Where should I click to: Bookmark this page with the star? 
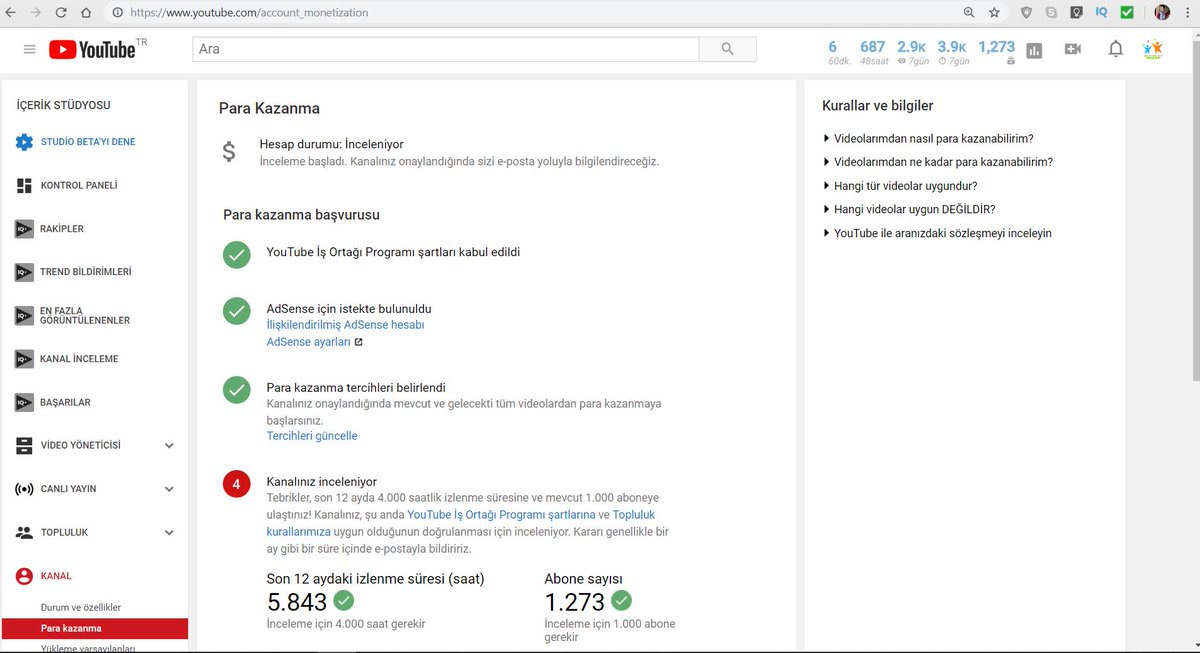[994, 13]
